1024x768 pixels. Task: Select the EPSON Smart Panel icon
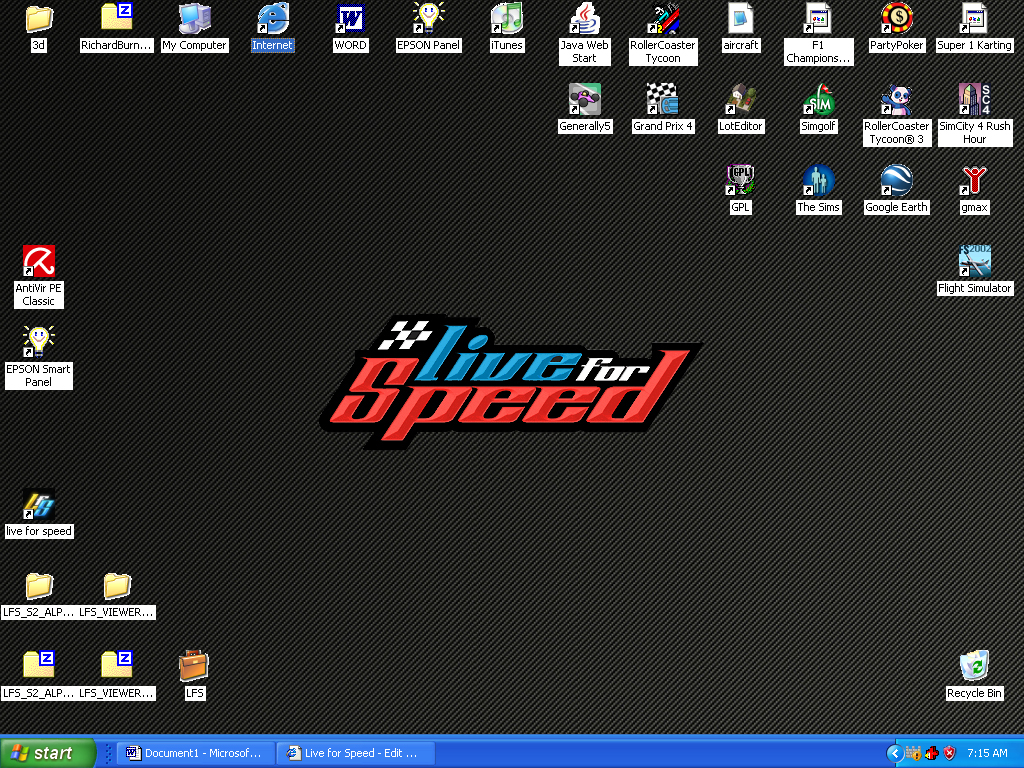(39, 343)
